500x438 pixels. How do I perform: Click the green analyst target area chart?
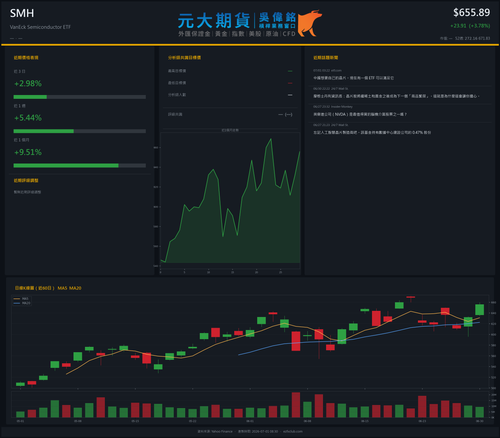click(x=230, y=200)
